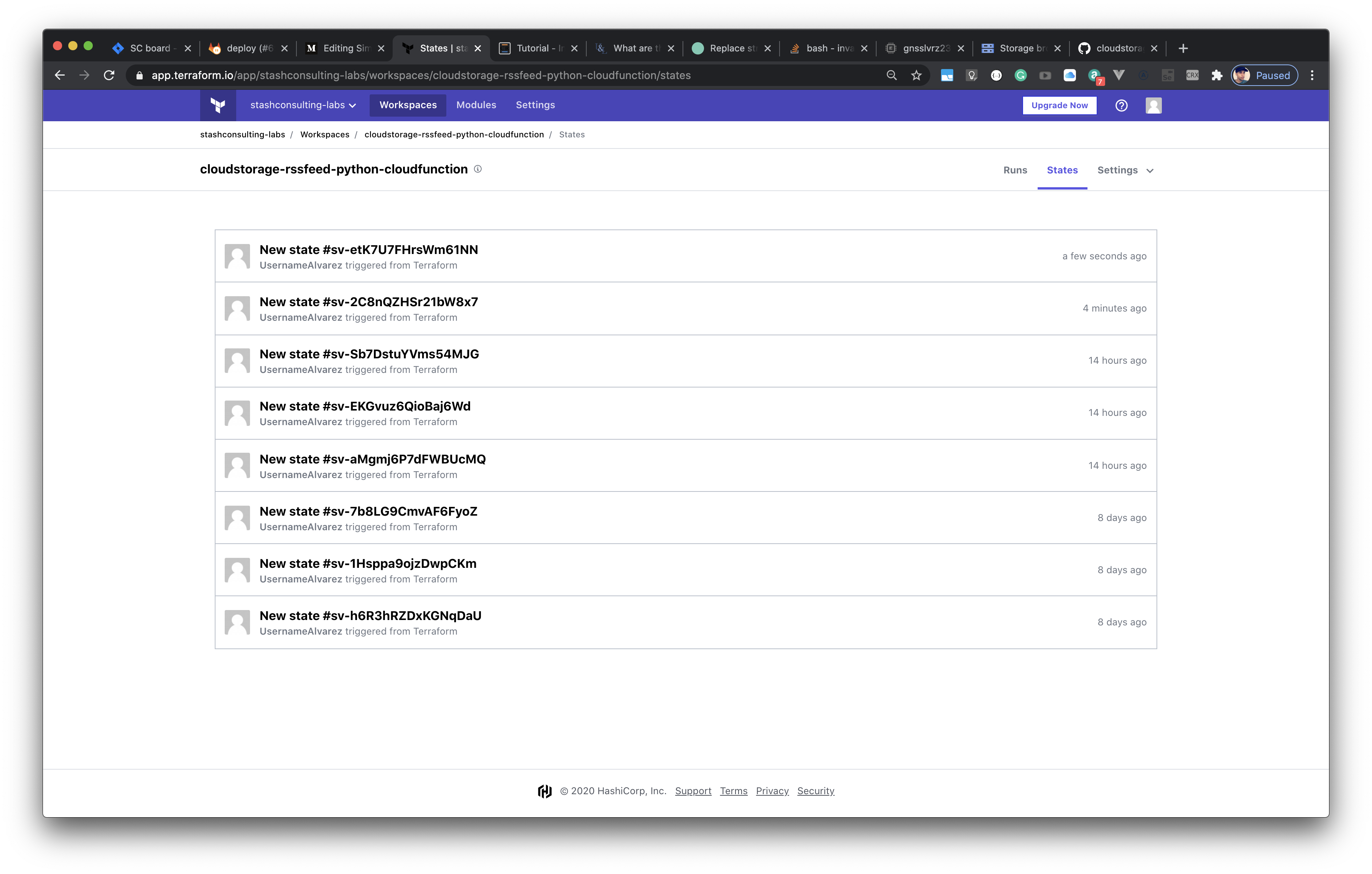Click the Upgrade Now button
Screen dimensions: 1372x874
pyautogui.click(x=1059, y=106)
